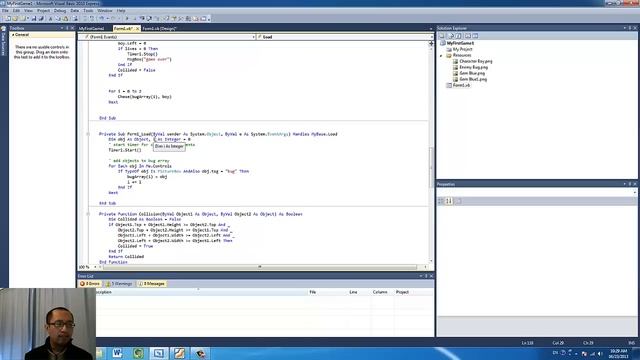Viewport: 640px width, 360px height.
Task: Select Gem Blue.png file
Action: click(472, 73)
